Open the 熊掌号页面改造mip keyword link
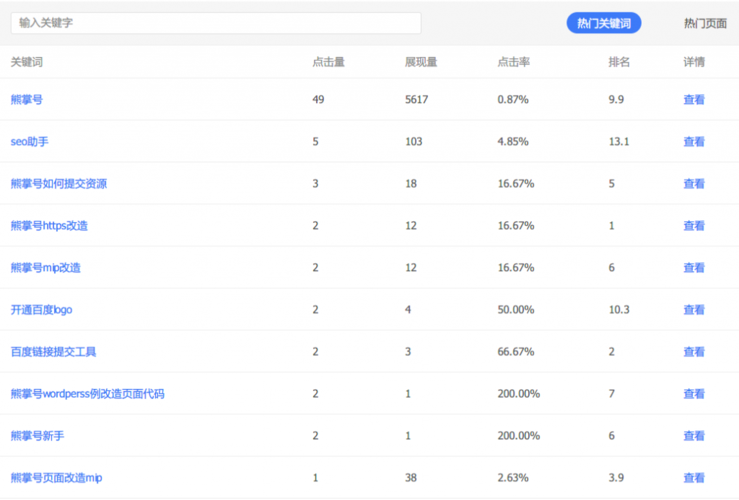Viewport: 739px width, 500px height. 57,477
